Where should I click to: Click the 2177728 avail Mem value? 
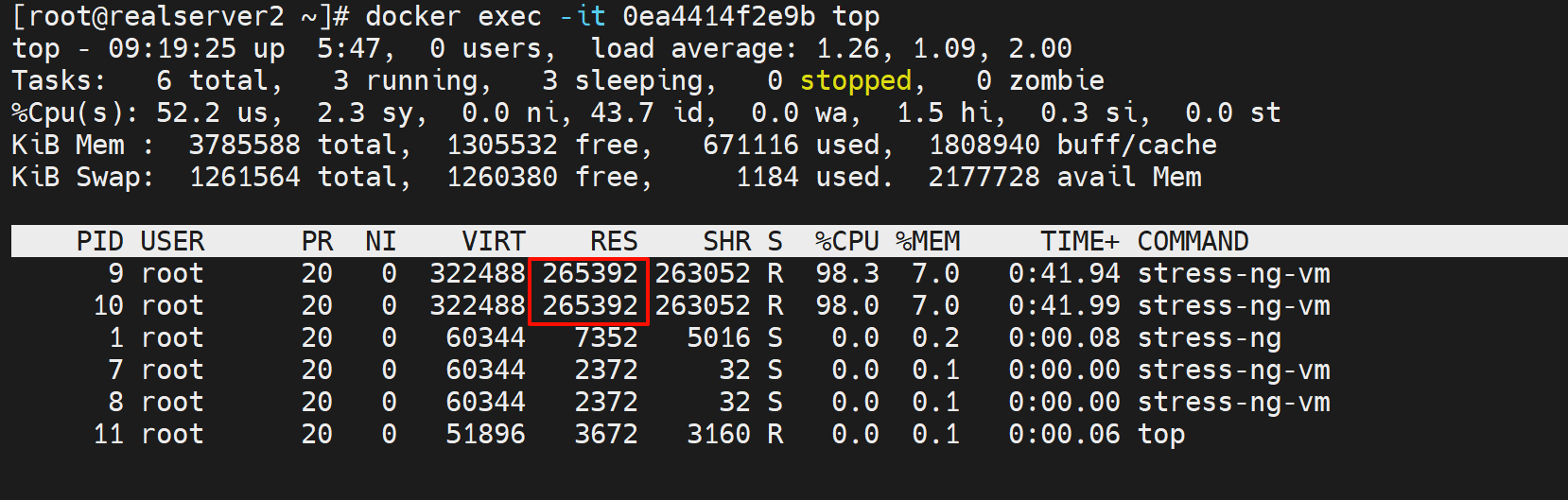984,177
